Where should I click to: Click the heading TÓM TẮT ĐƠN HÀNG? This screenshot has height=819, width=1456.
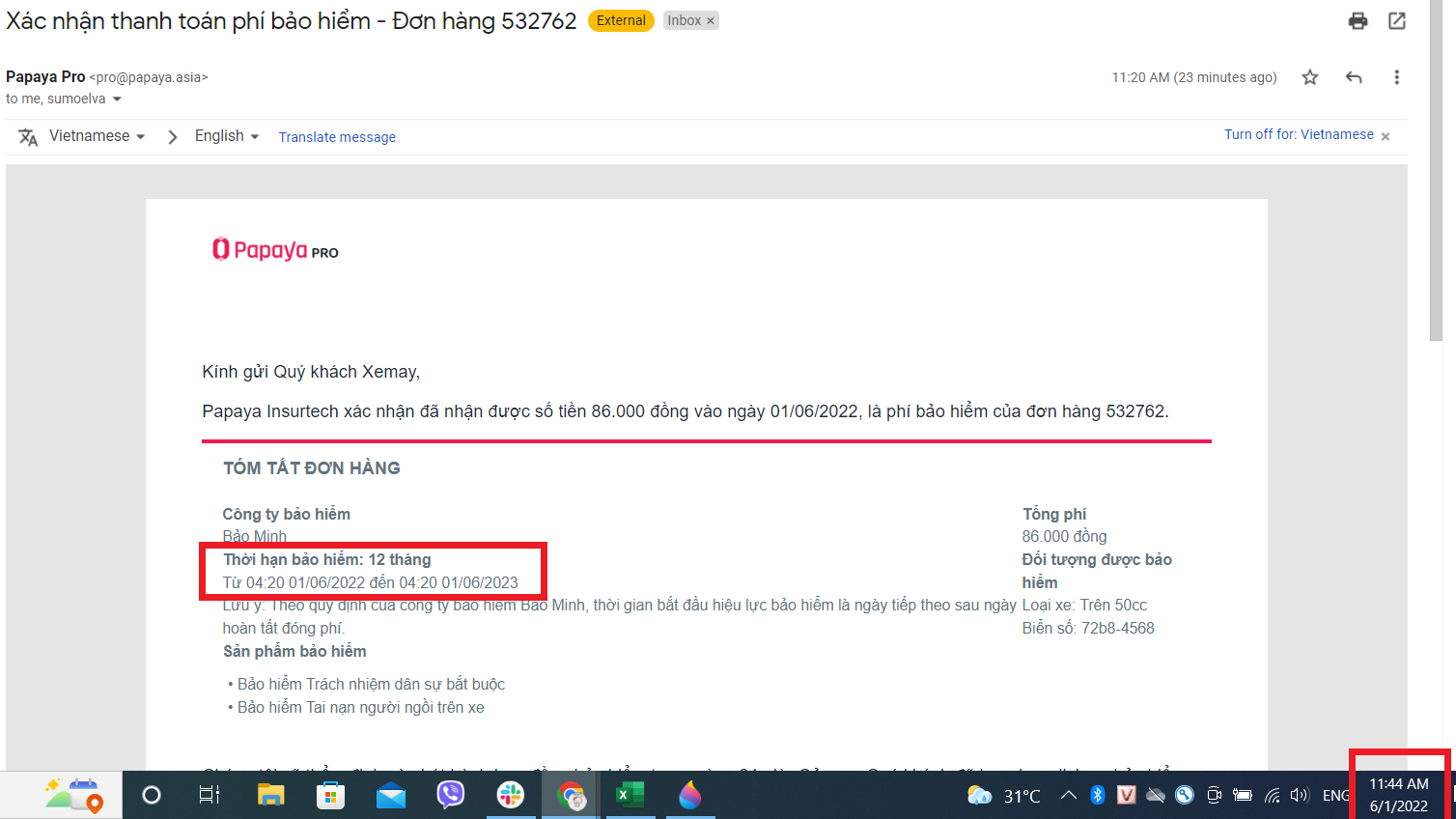point(312,468)
